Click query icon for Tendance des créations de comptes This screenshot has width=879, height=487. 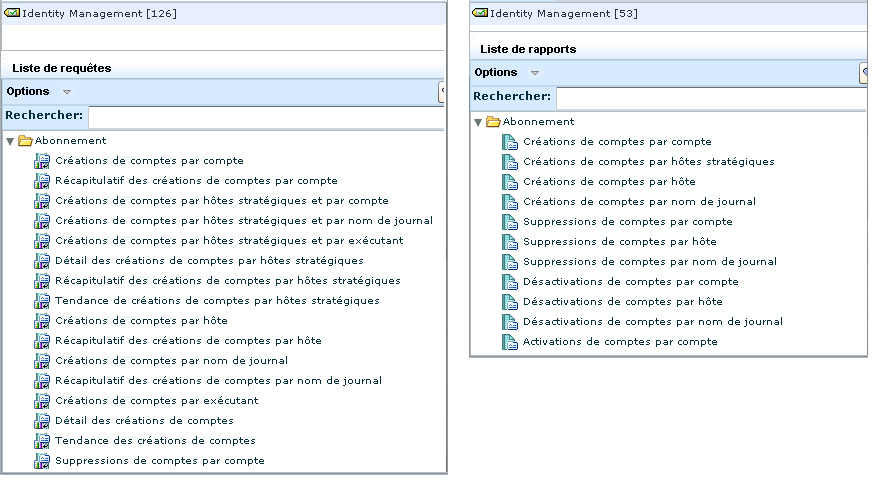[x=42, y=441]
